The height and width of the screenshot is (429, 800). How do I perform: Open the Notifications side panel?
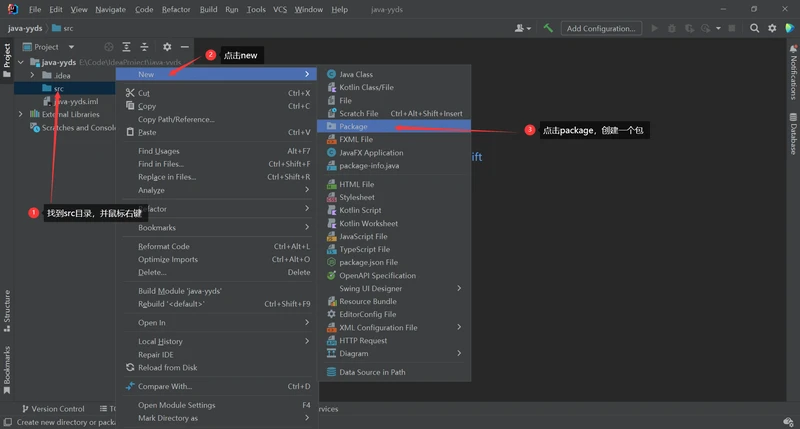point(793,78)
